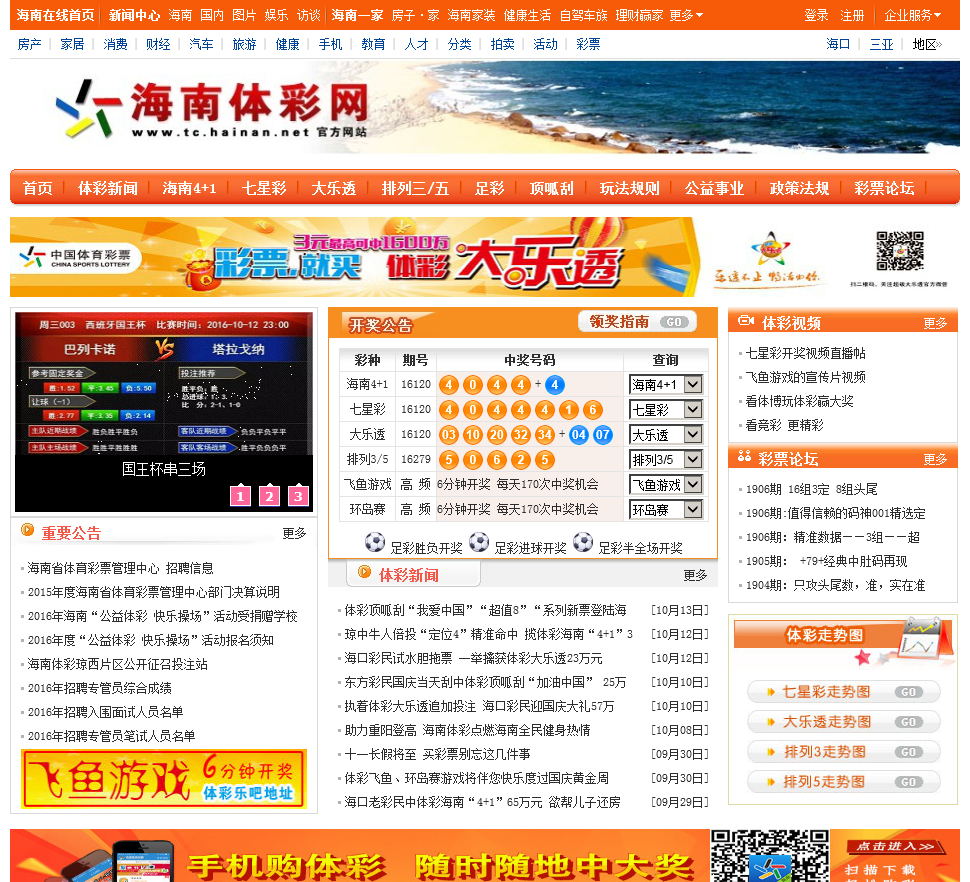The image size is (970, 882).
Task: Open the 飞鱼游戏 query dropdown
Action: [x=666, y=485]
